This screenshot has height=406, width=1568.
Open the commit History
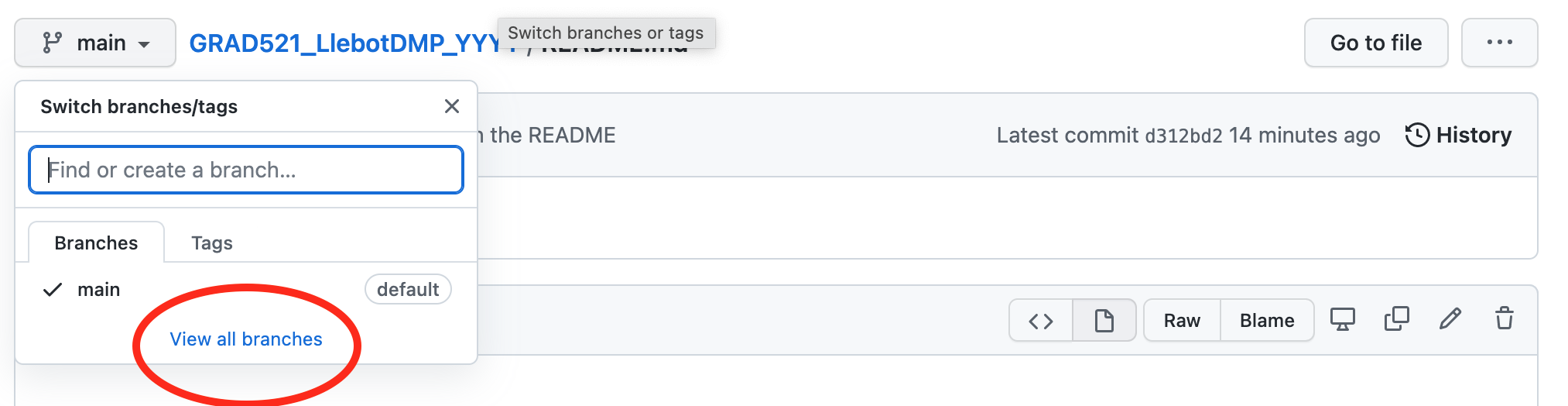pos(1458,135)
